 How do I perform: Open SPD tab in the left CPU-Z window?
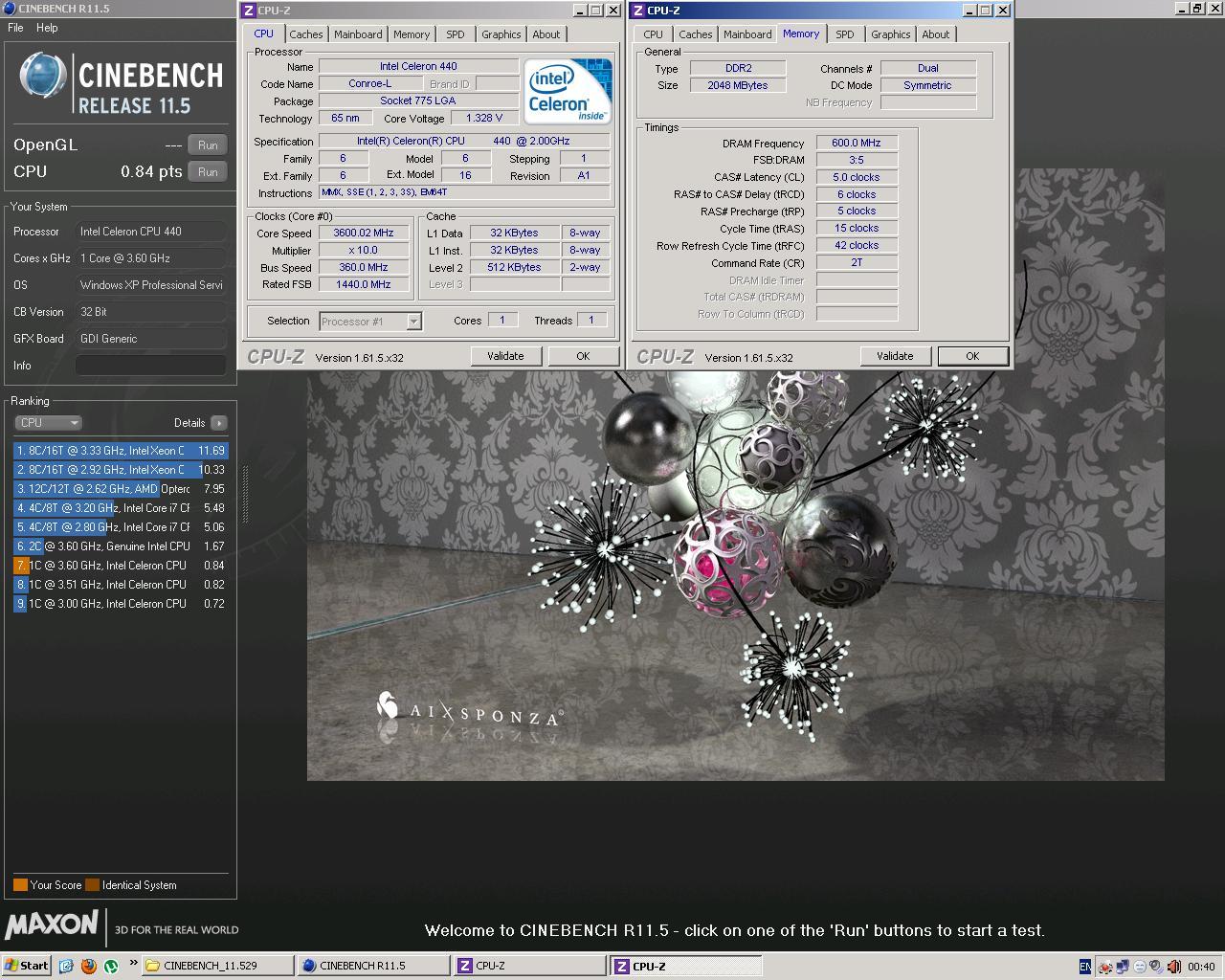(456, 34)
